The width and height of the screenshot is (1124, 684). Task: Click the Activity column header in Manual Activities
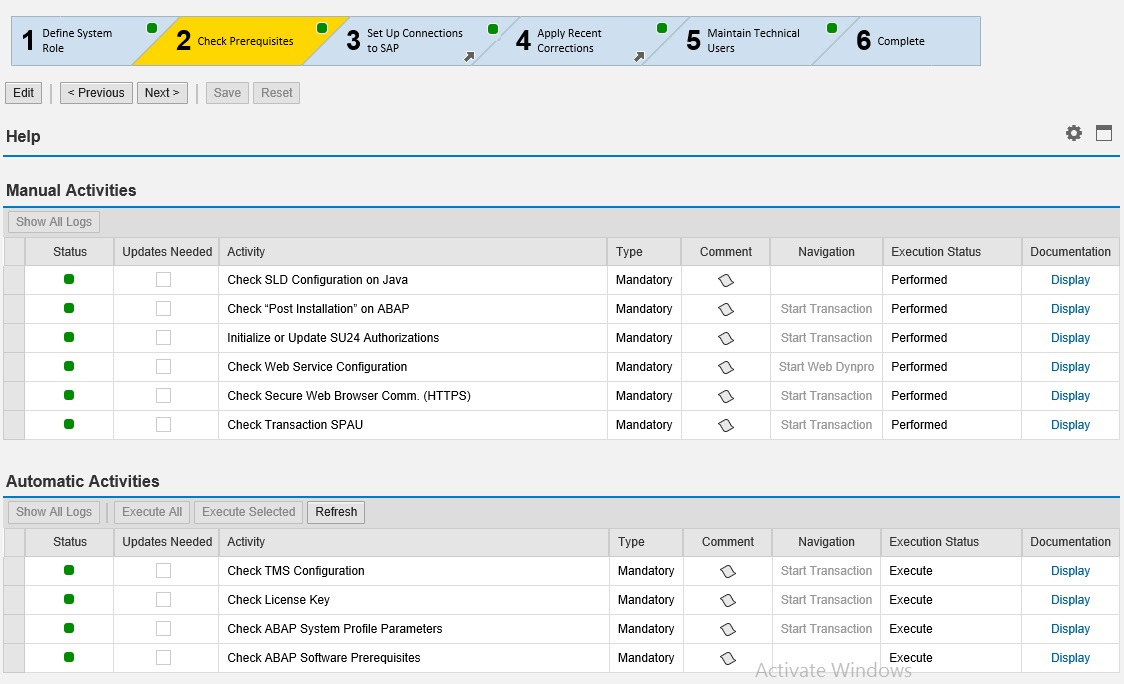click(x=413, y=252)
